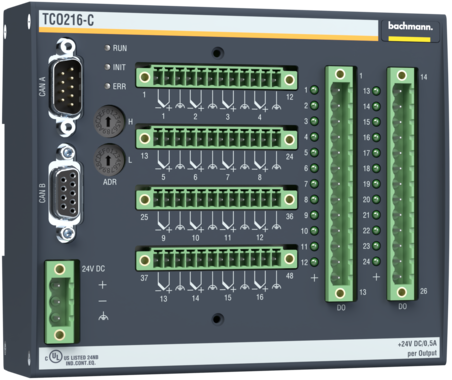Screen dimensions: 452x380
Task: Click thermocouple channel 15 symbol
Action: pos(228,282)
